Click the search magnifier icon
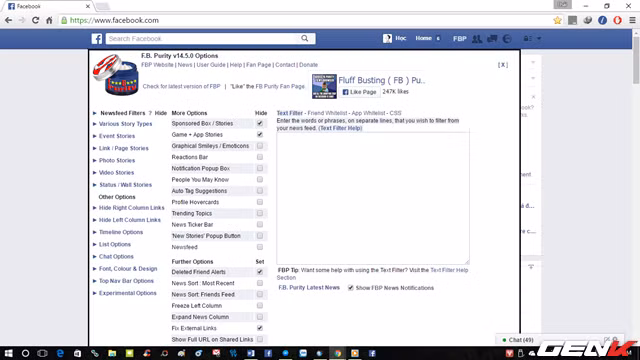Viewport: 640px width, 360px height. click(x=304, y=38)
